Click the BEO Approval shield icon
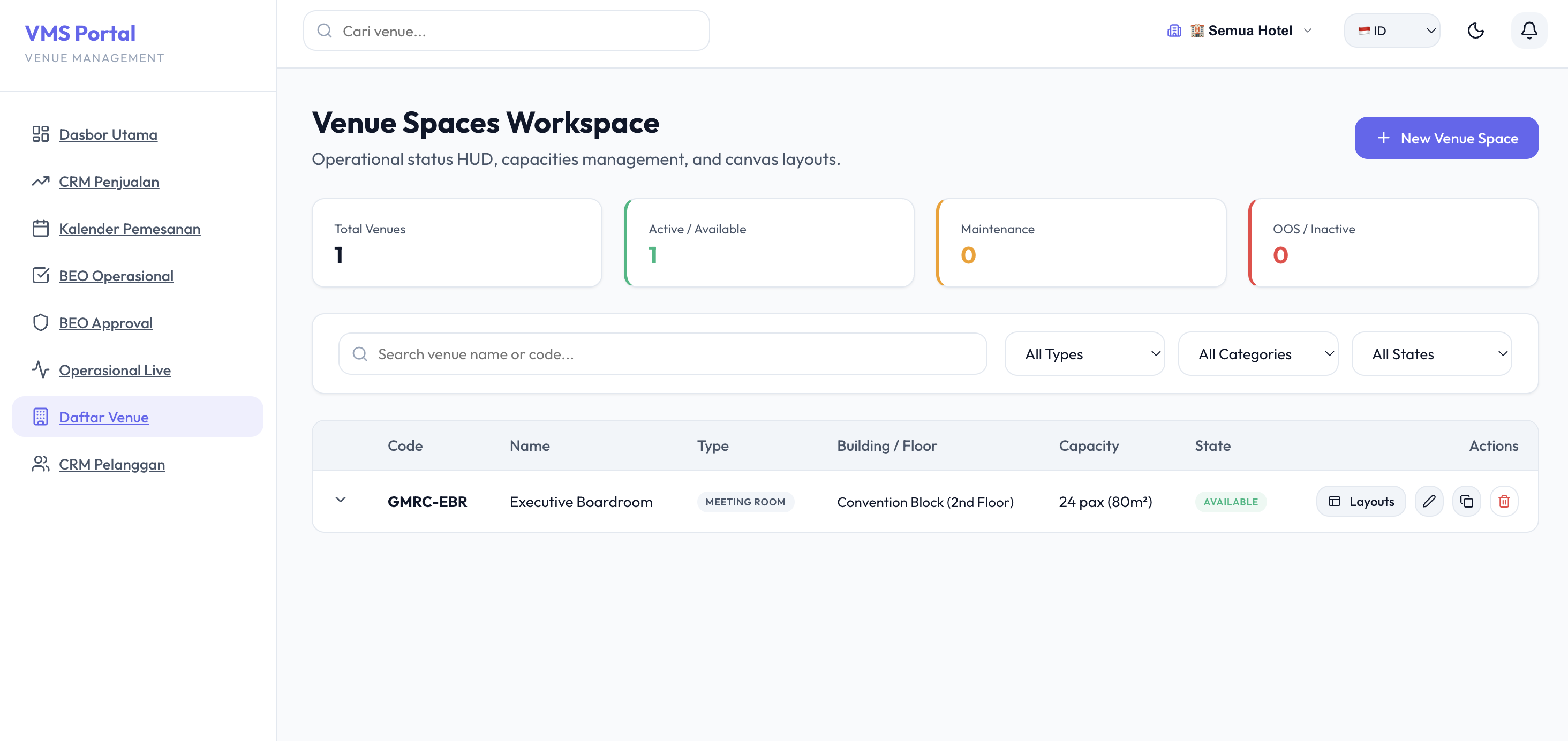The height and width of the screenshot is (741, 1568). [x=41, y=322]
